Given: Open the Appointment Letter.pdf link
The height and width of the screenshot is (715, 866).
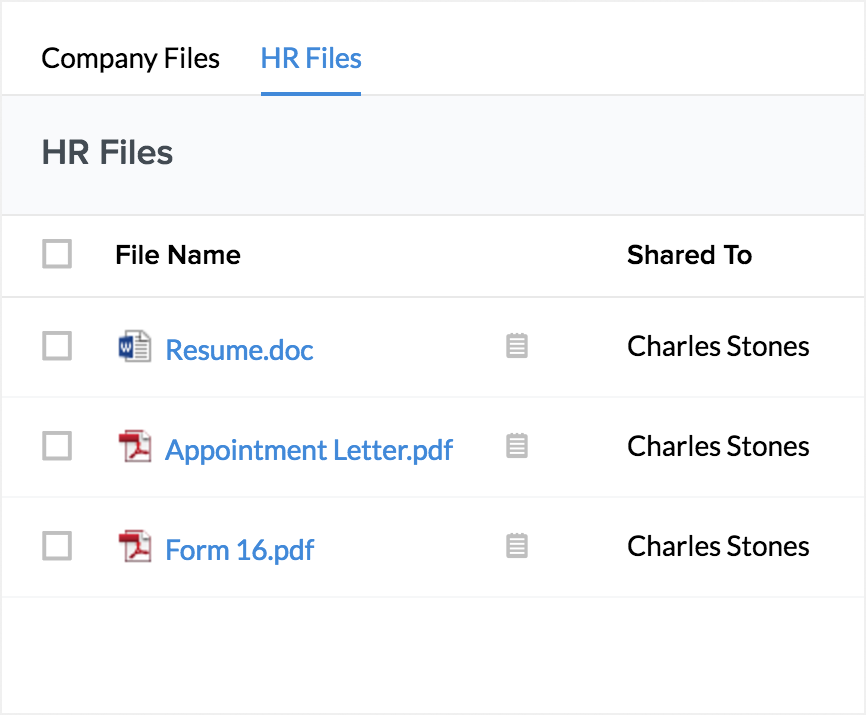Looking at the screenshot, I should click(309, 450).
